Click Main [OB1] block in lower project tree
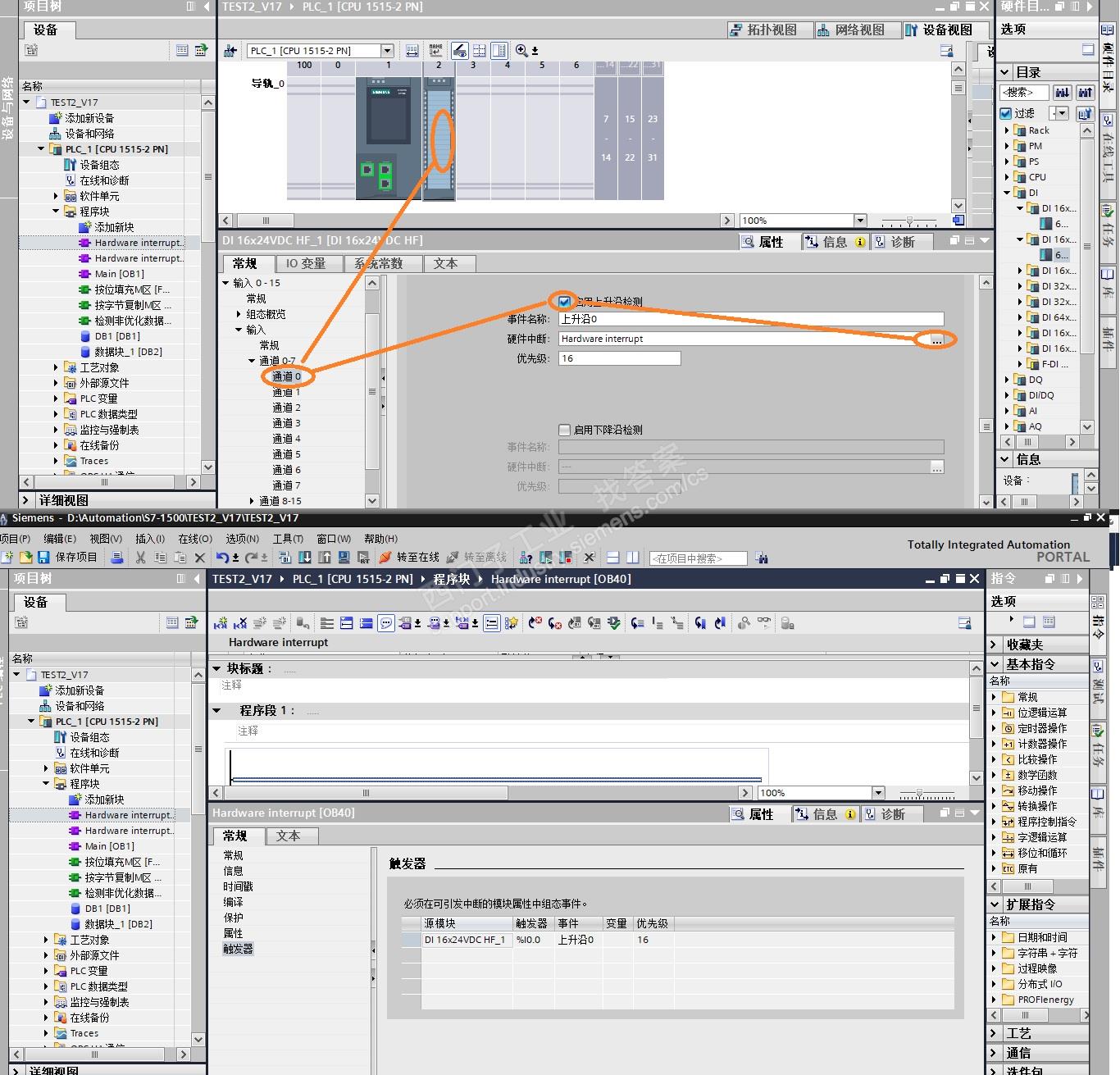The width and height of the screenshot is (1120, 1075). click(x=109, y=846)
